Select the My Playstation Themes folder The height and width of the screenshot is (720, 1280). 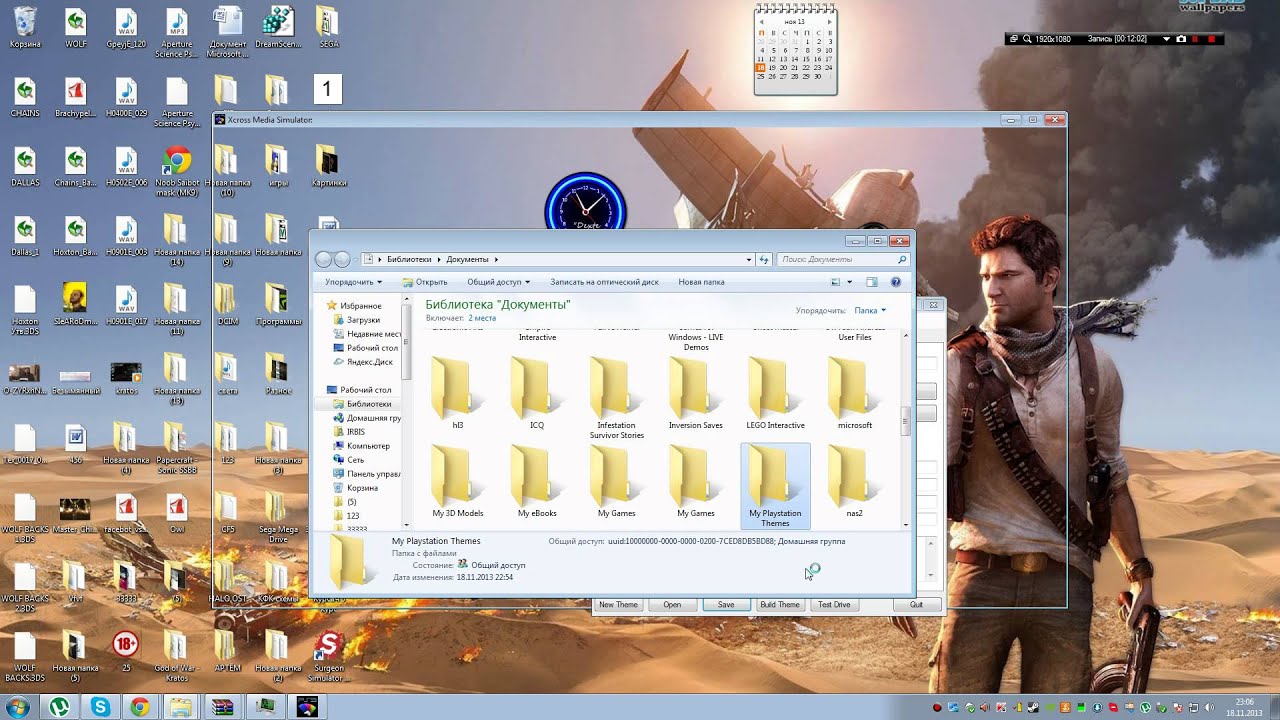[x=775, y=486]
